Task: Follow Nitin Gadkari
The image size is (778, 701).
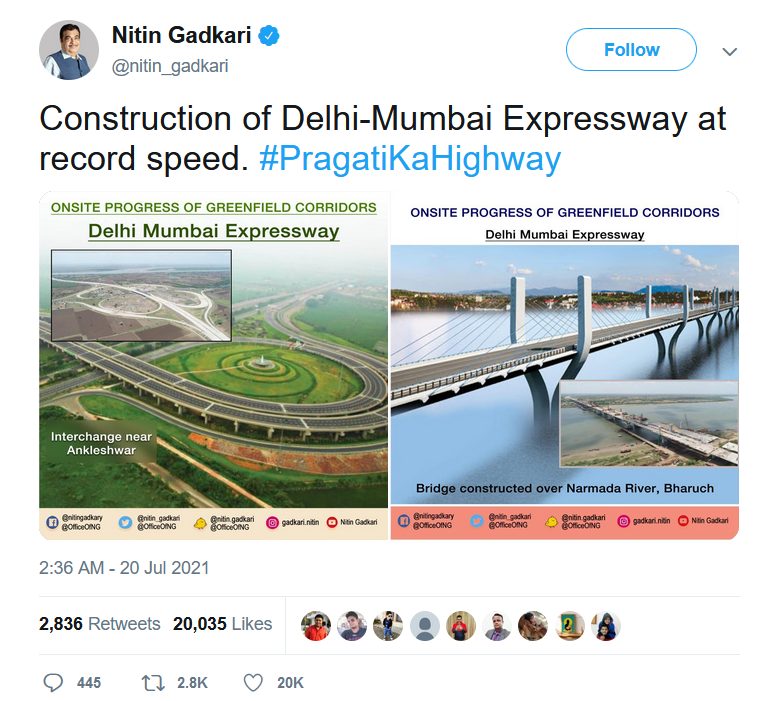Action: tap(631, 50)
